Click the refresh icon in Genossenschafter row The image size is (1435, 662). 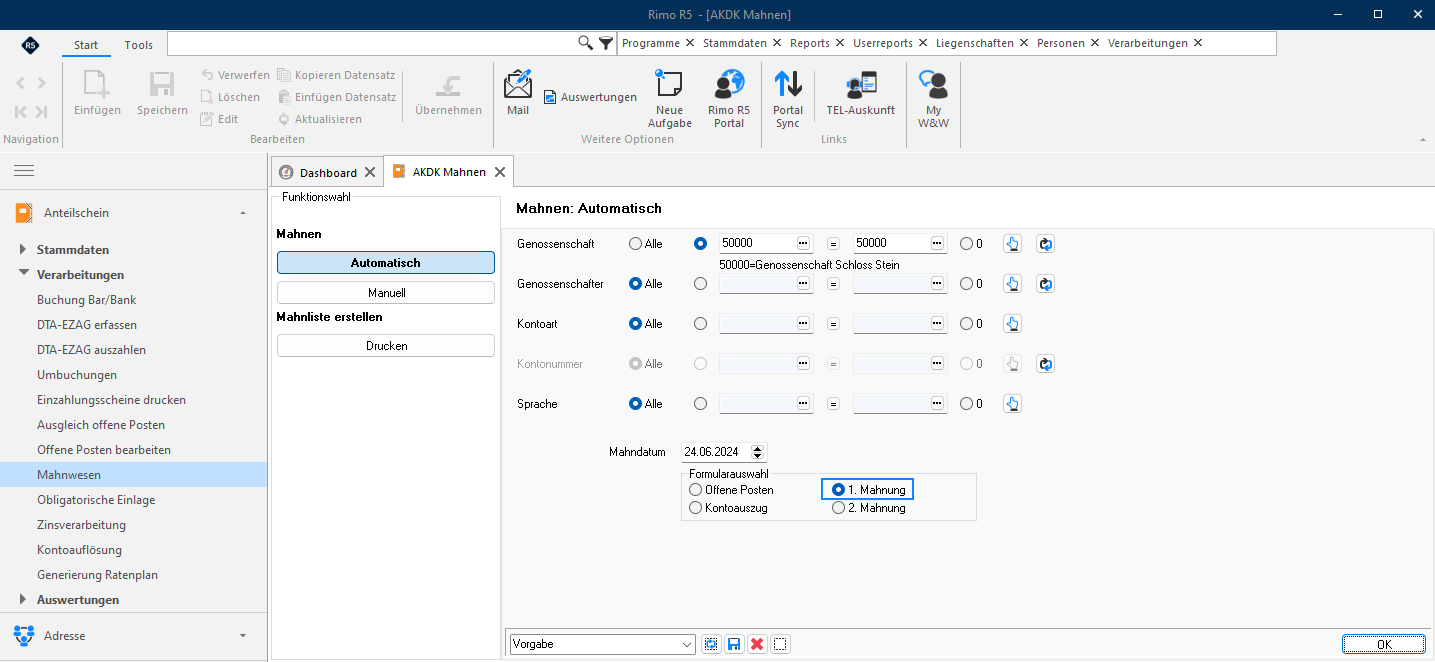coord(1045,284)
